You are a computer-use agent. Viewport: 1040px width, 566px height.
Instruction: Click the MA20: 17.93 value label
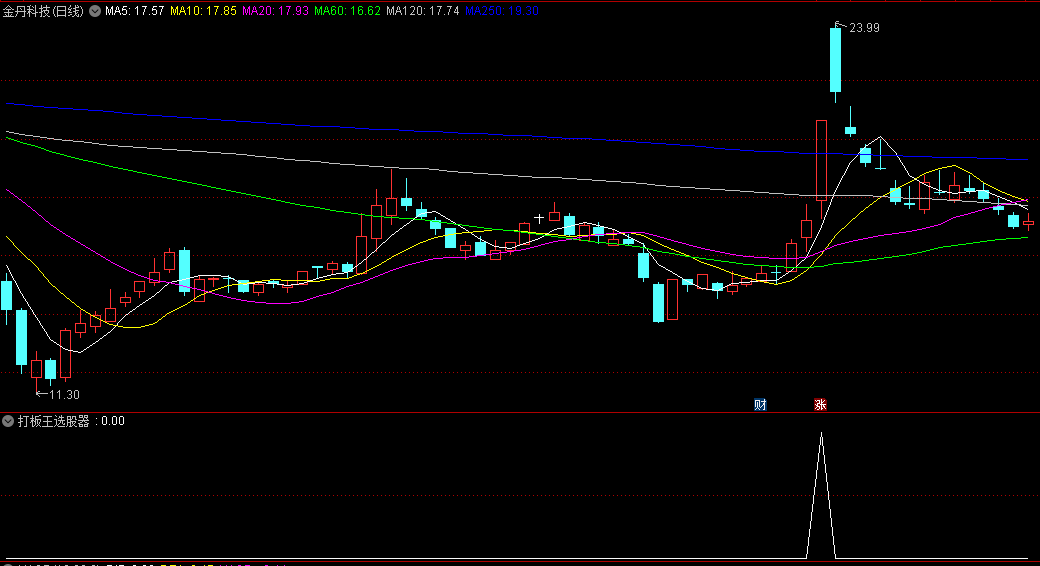pos(275,11)
